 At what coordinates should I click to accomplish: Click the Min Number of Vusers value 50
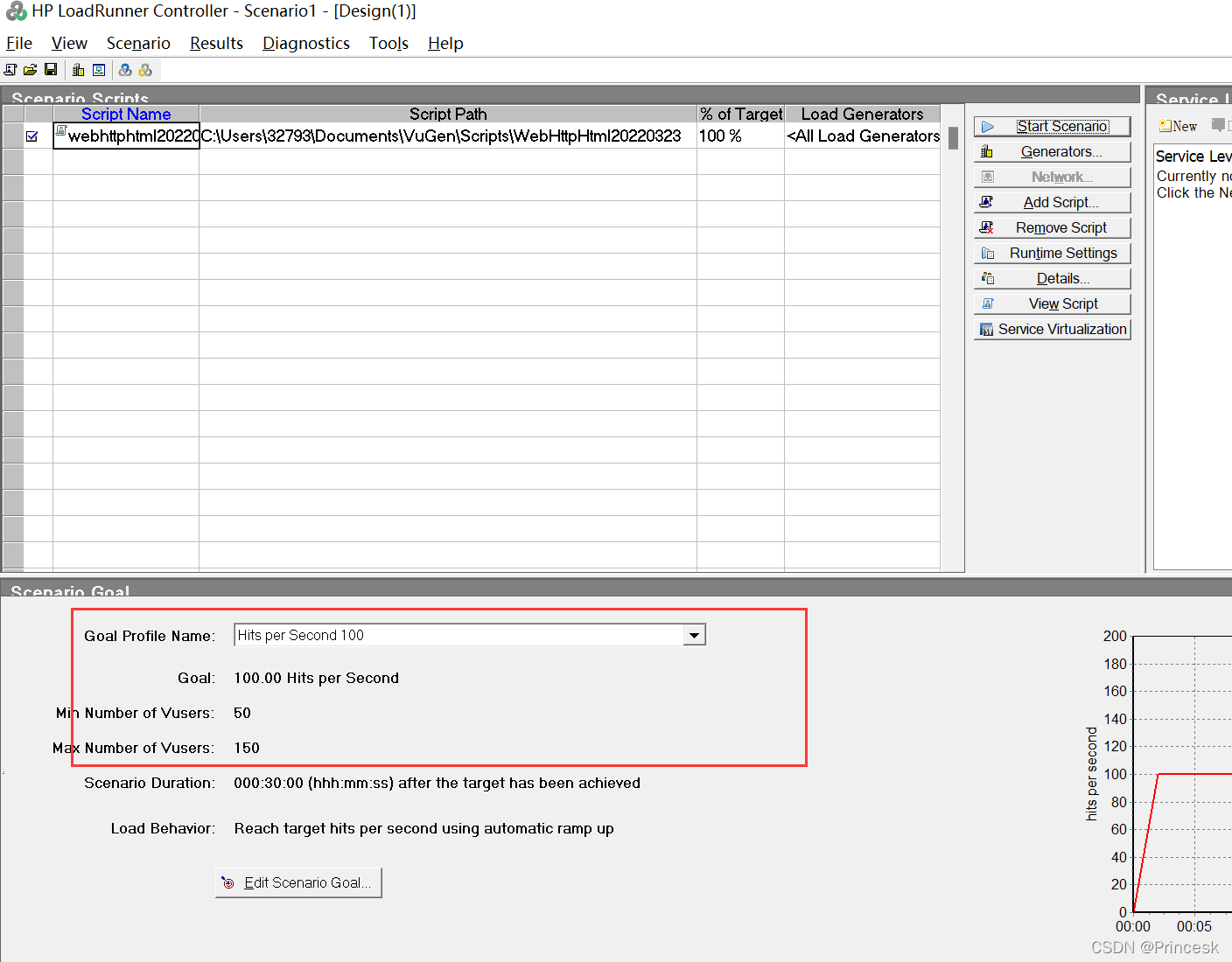pyautogui.click(x=242, y=713)
